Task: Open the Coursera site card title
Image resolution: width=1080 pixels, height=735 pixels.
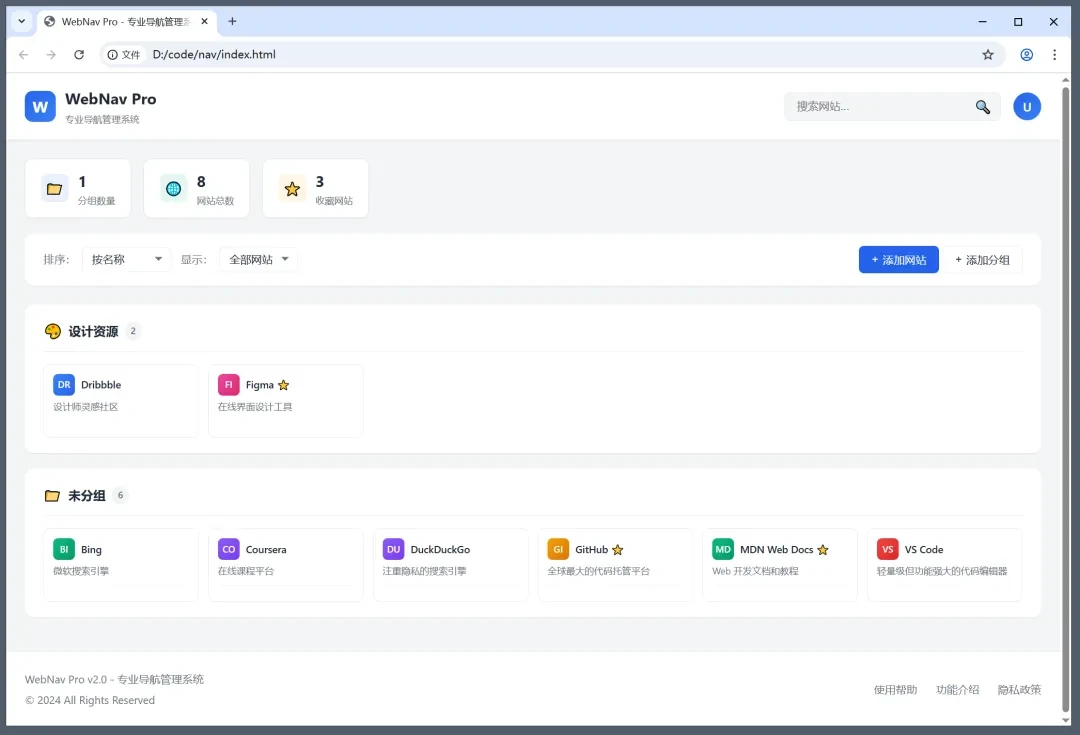Action: (266, 550)
